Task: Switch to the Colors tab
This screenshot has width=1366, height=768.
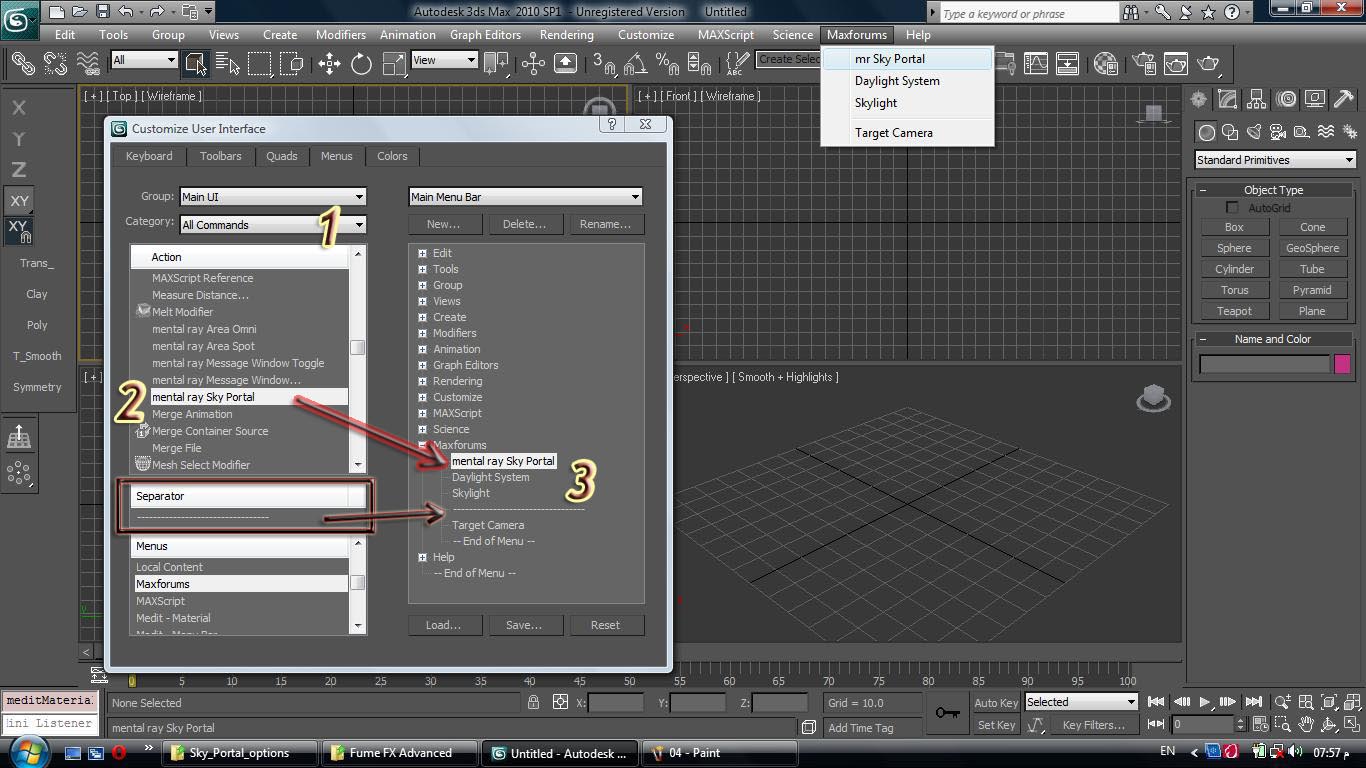Action: coord(392,156)
